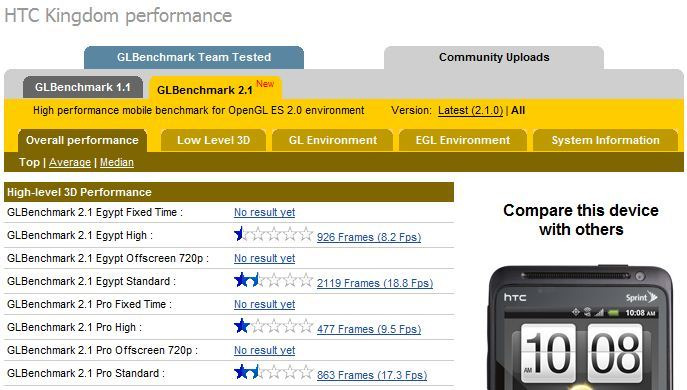This screenshot has width=687, height=390.
Task: Show the System Information tab
Action: 605,140
